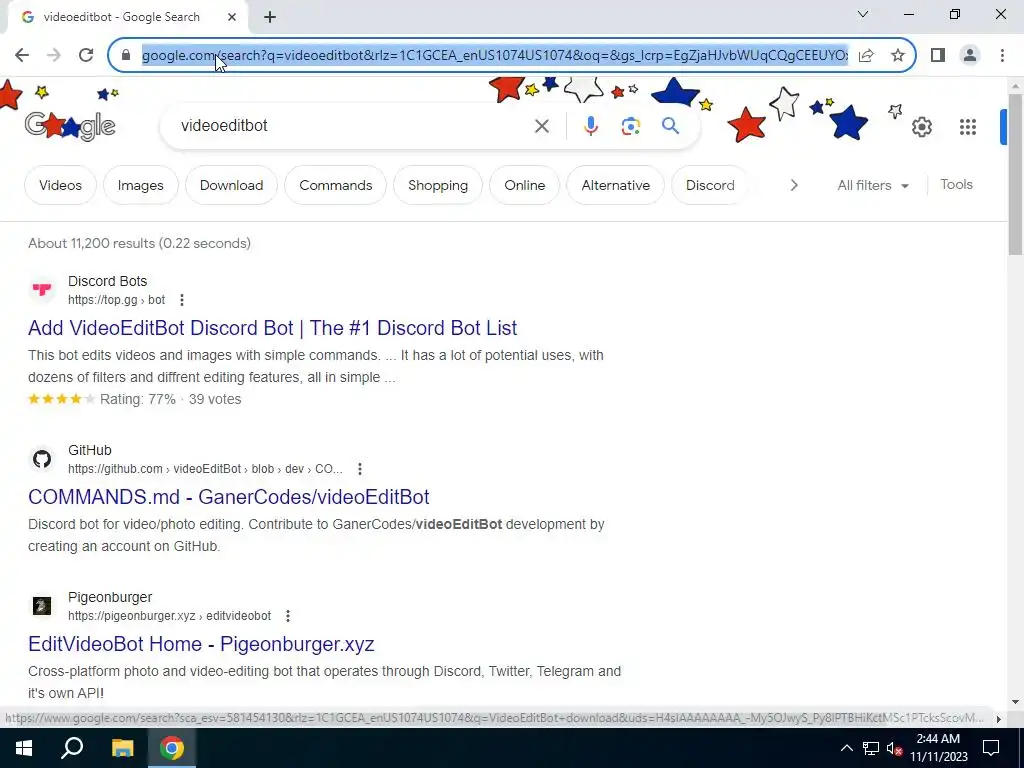Select the Online filter chip
Screen dimensions: 1024x768
(x=524, y=185)
